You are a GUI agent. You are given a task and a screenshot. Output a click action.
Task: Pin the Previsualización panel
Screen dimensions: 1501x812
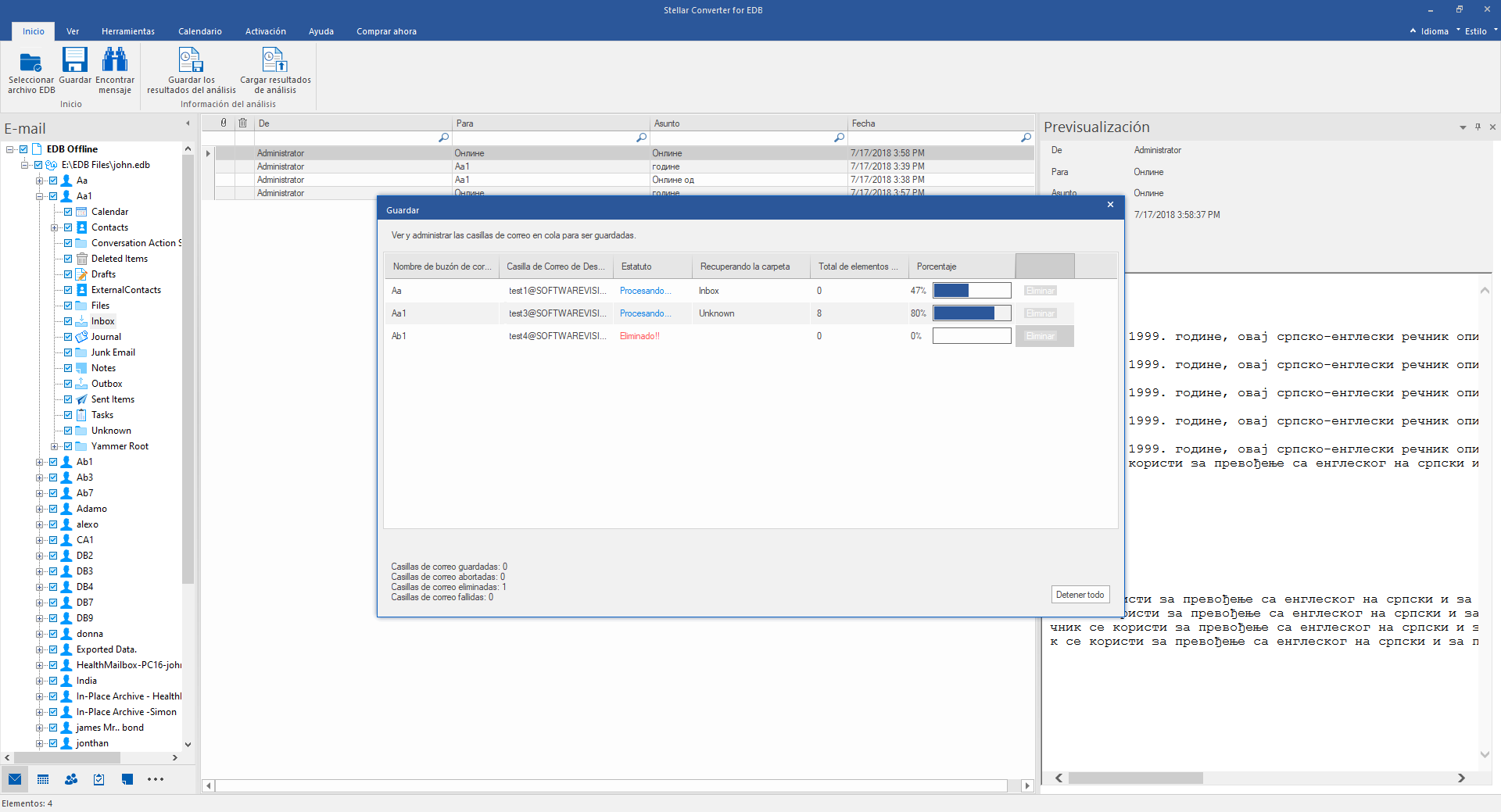coord(1478,127)
